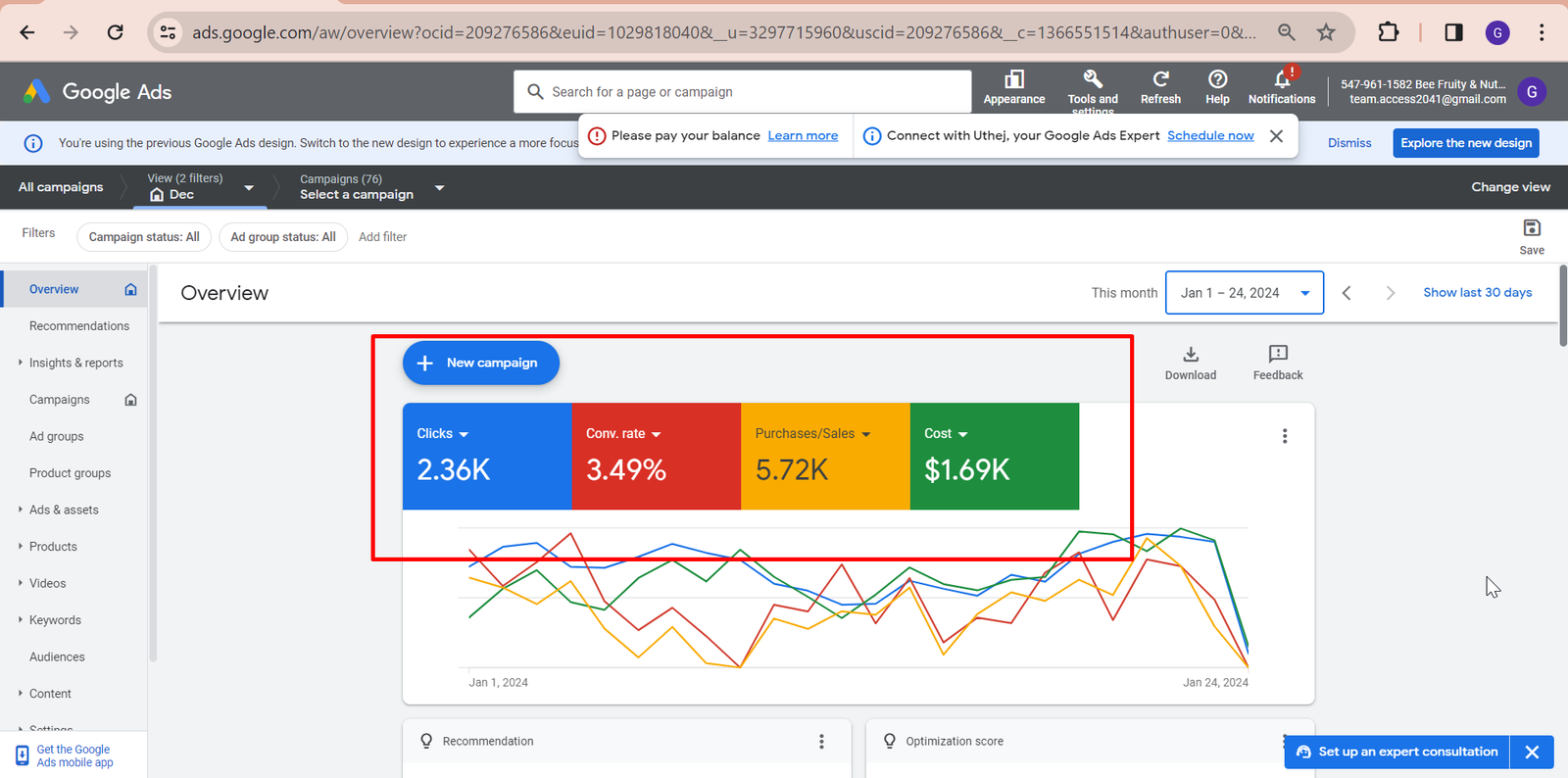1568x778 pixels.
Task: Click the Search for a page or campaign box
Action: tap(742, 92)
